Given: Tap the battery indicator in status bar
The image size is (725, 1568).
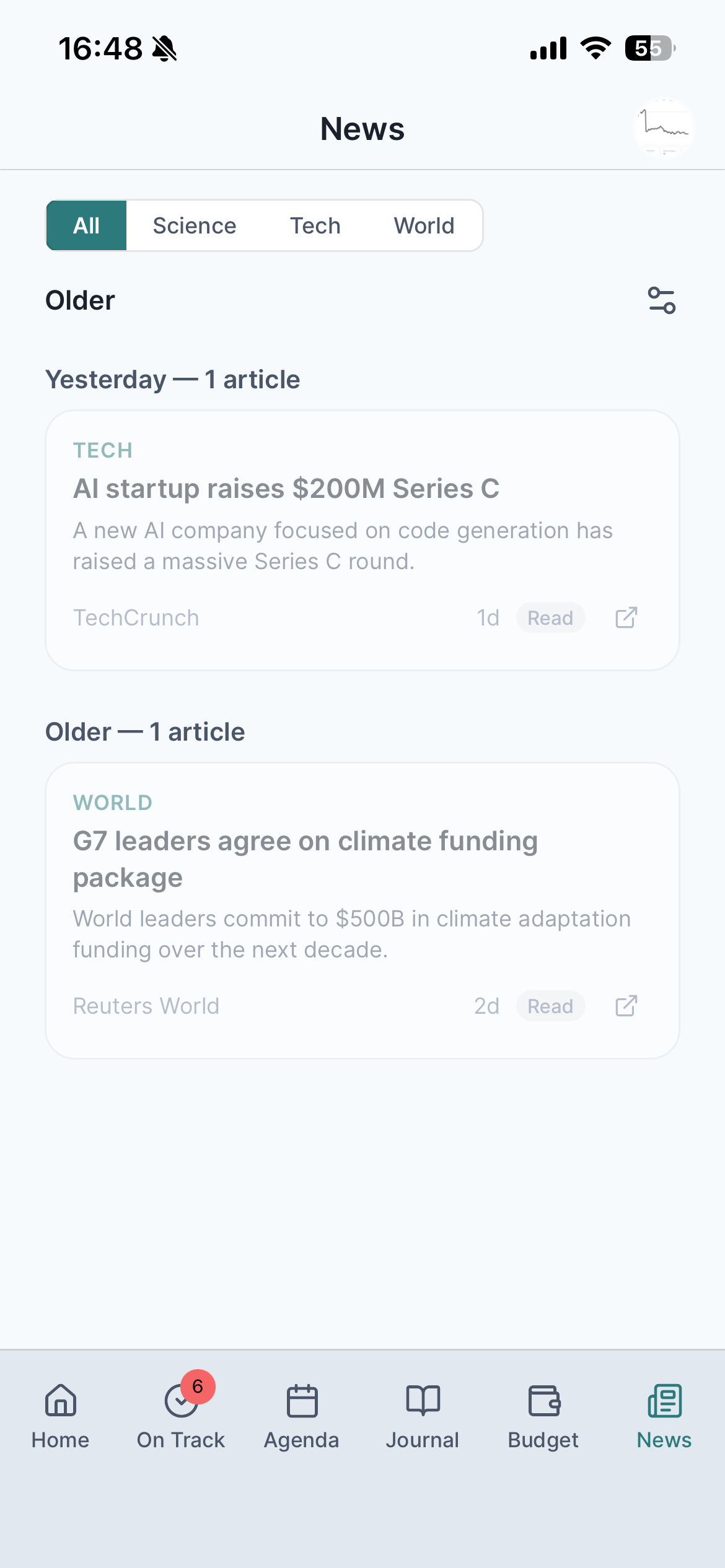Looking at the screenshot, I should point(649,48).
